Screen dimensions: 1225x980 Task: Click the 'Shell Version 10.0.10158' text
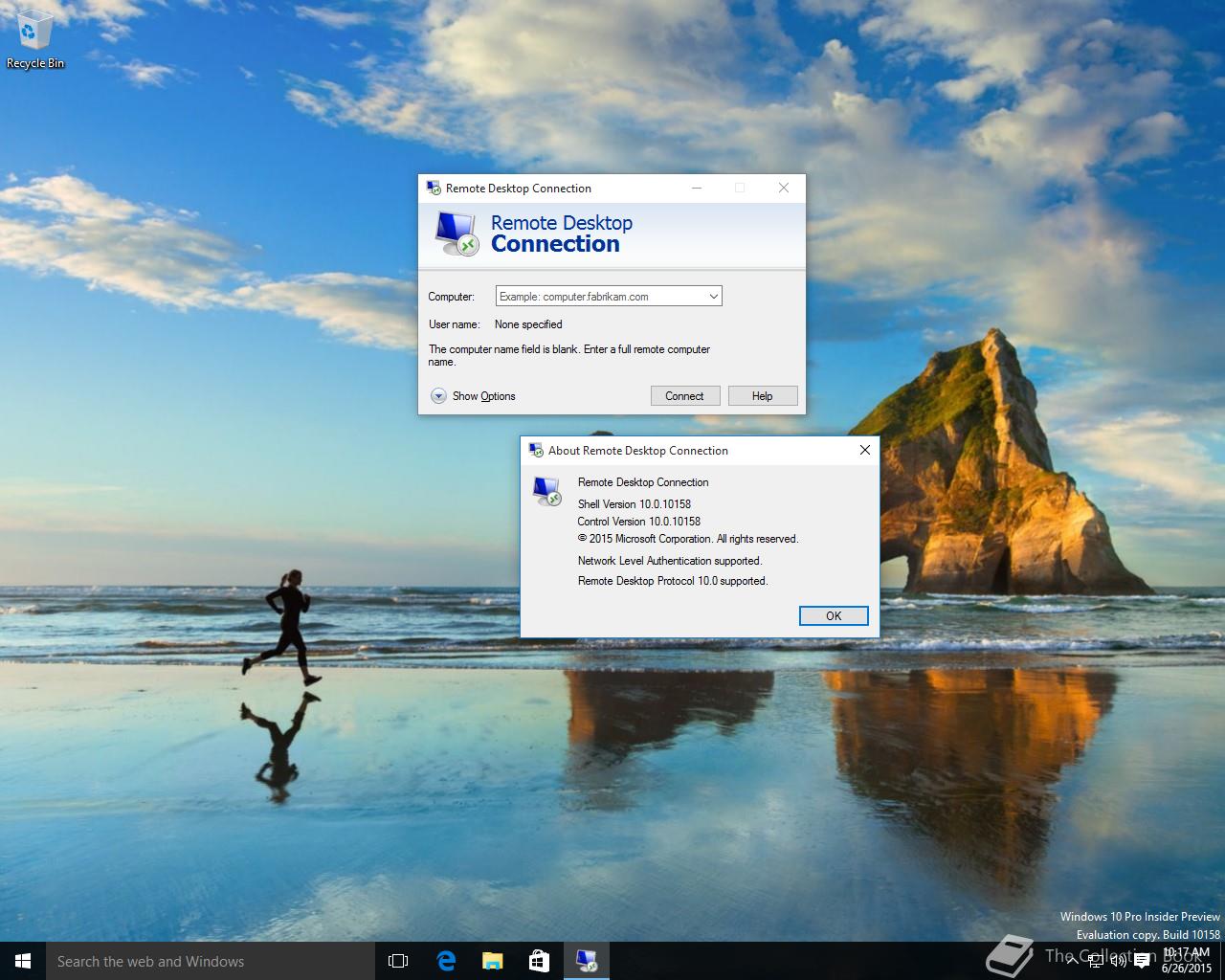point(635,504)
